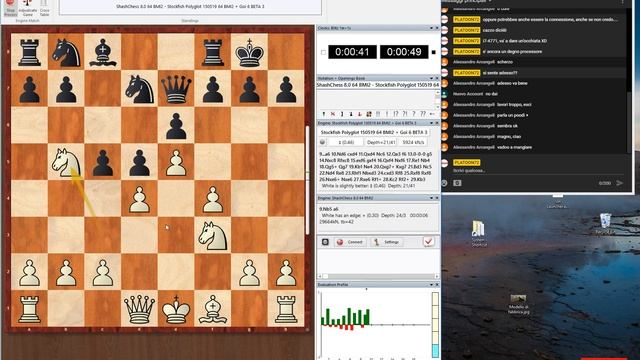Click the chat super chat icon
640x360 pixels.
(x=457, y=183)
